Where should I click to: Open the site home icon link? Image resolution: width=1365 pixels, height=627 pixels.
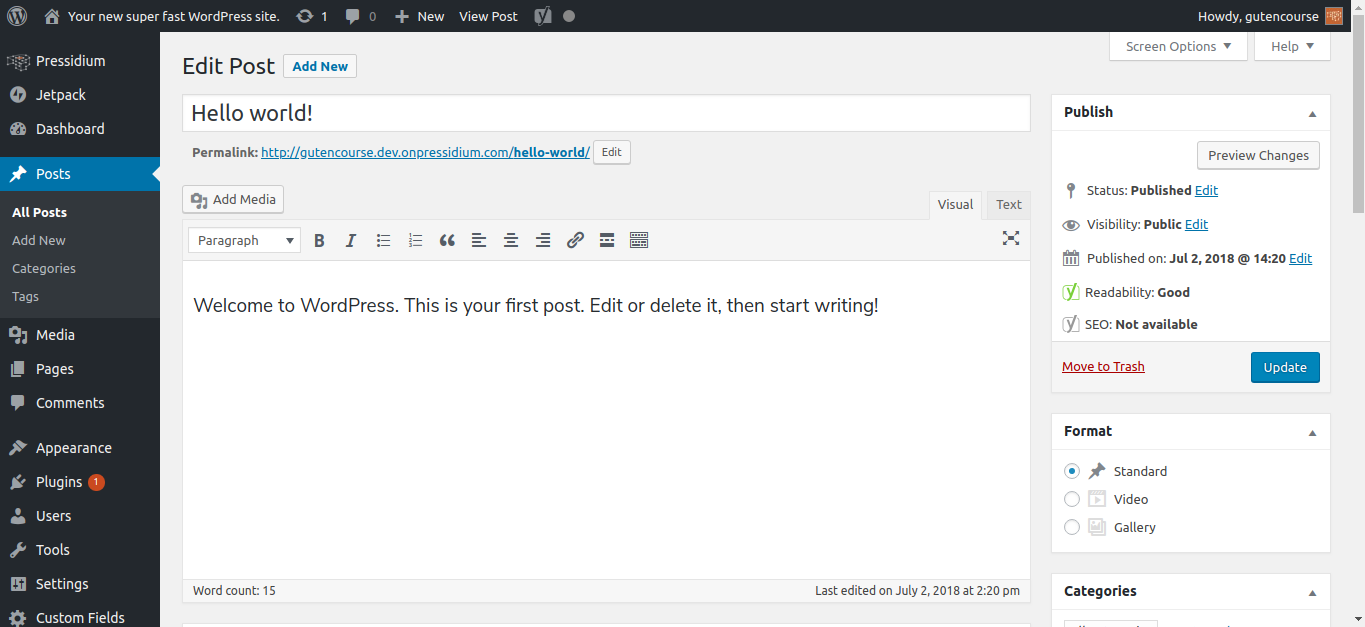52,16
